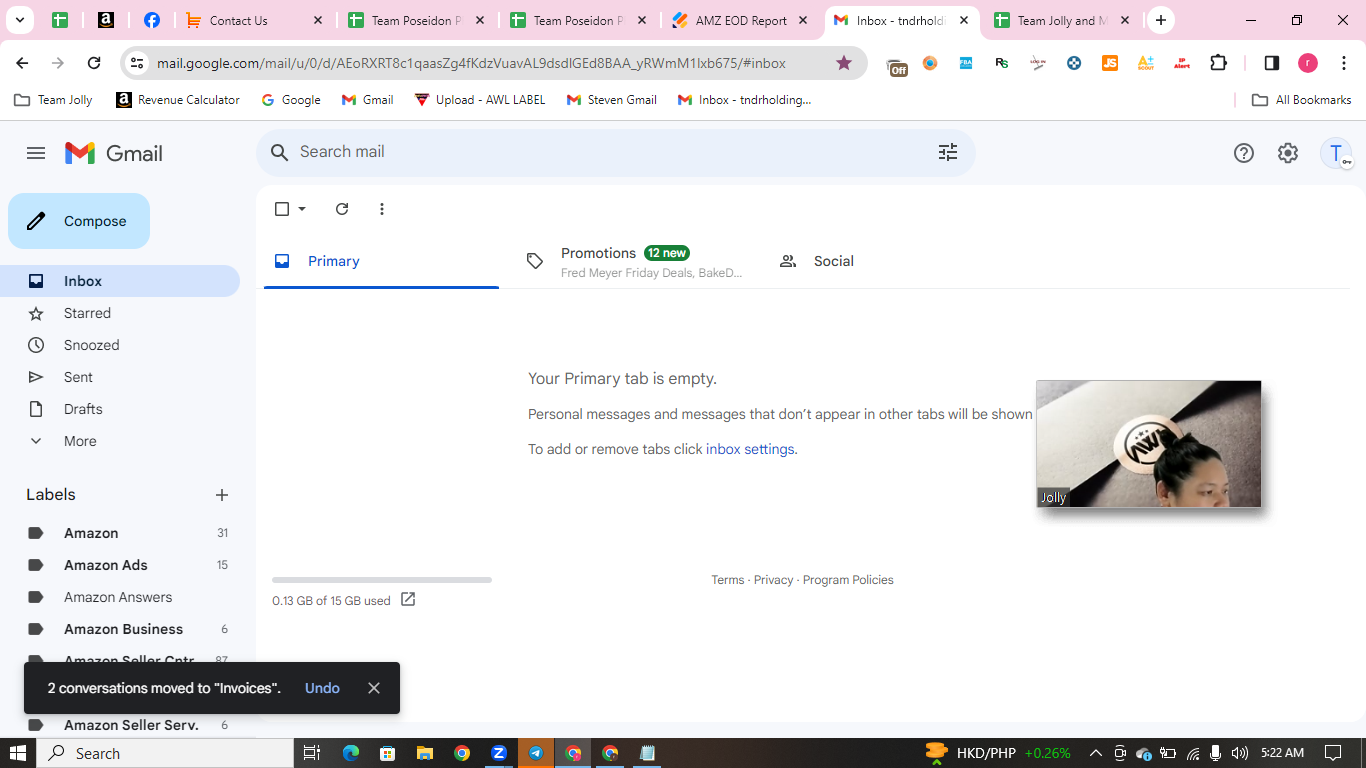Open the Gmail main menu hamburger
The width and height of the screenshot is (1366, 768).
coord(36,153)
